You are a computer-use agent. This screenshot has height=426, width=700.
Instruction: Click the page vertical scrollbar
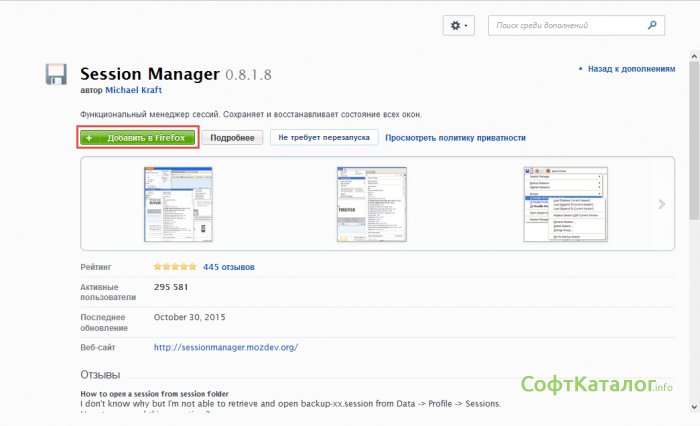(x=692, y=200)
